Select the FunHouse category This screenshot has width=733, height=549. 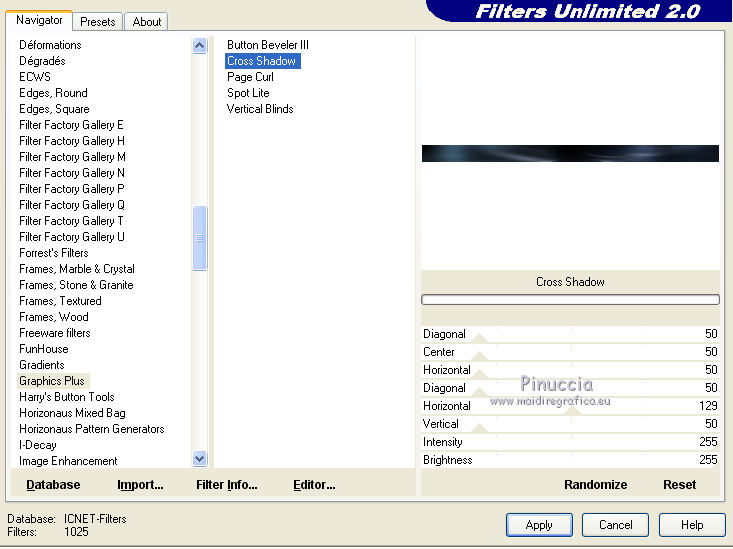(44, 349)
